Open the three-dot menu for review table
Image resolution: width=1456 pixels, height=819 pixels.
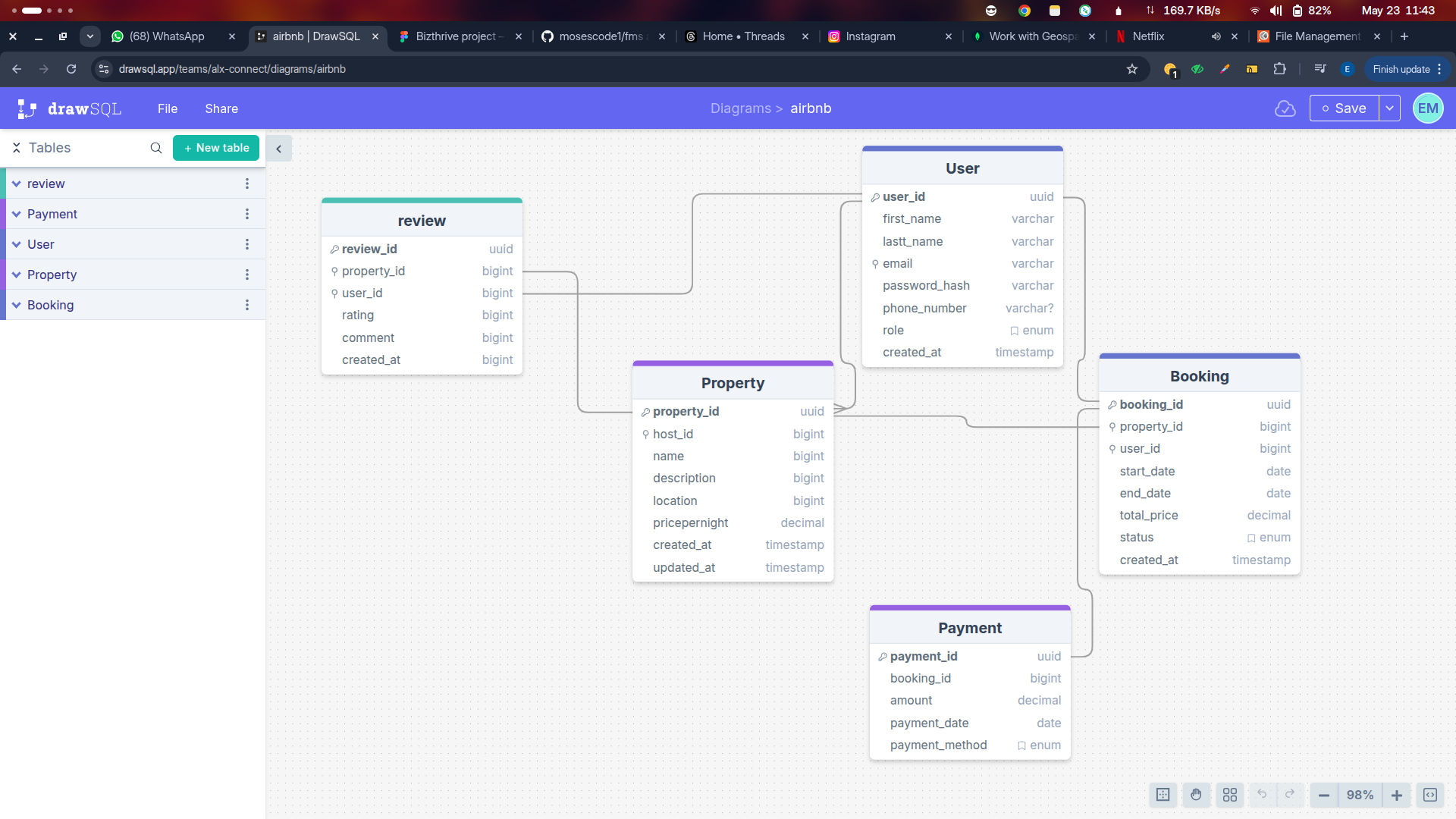246,184
